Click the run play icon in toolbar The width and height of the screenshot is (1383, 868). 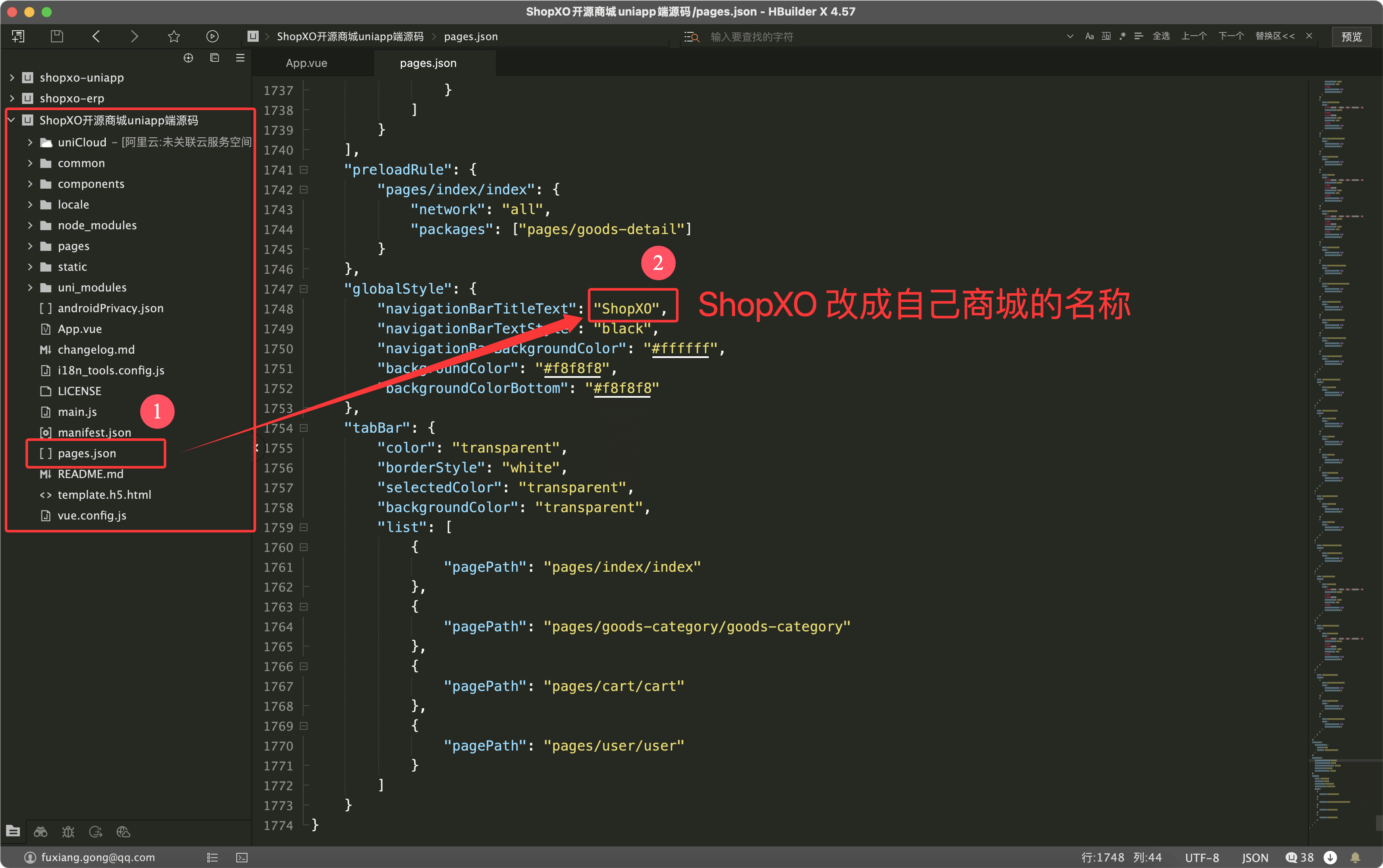(213, 36)
